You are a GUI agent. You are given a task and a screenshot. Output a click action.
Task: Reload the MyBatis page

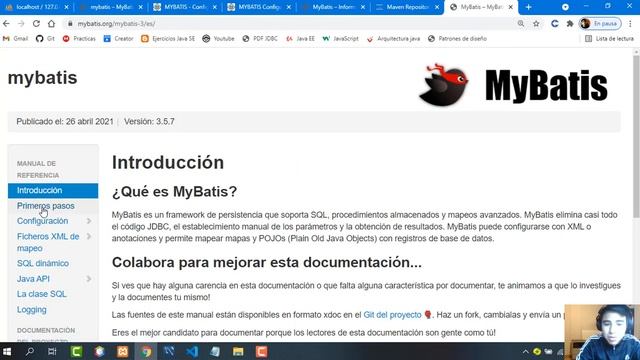(x=36, y=24)
